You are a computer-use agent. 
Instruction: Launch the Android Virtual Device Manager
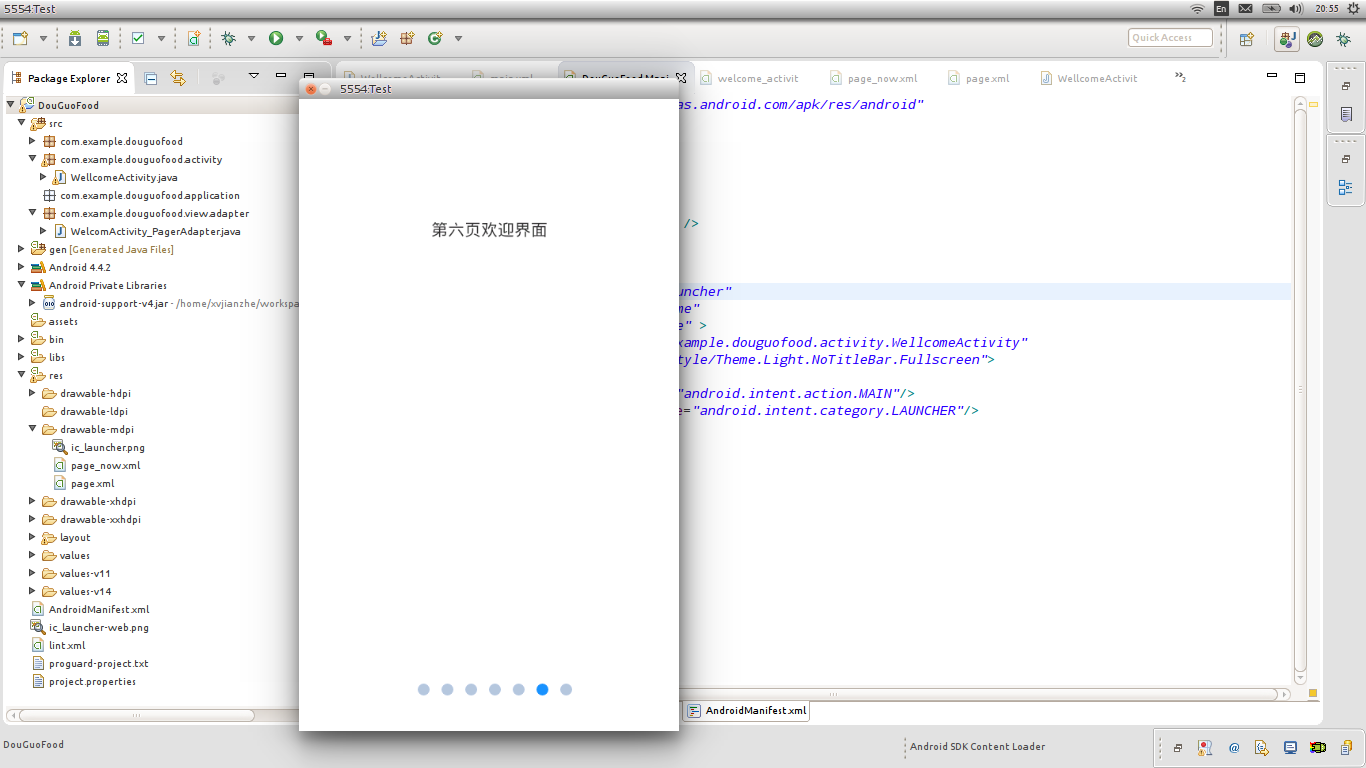coord(102,38)
